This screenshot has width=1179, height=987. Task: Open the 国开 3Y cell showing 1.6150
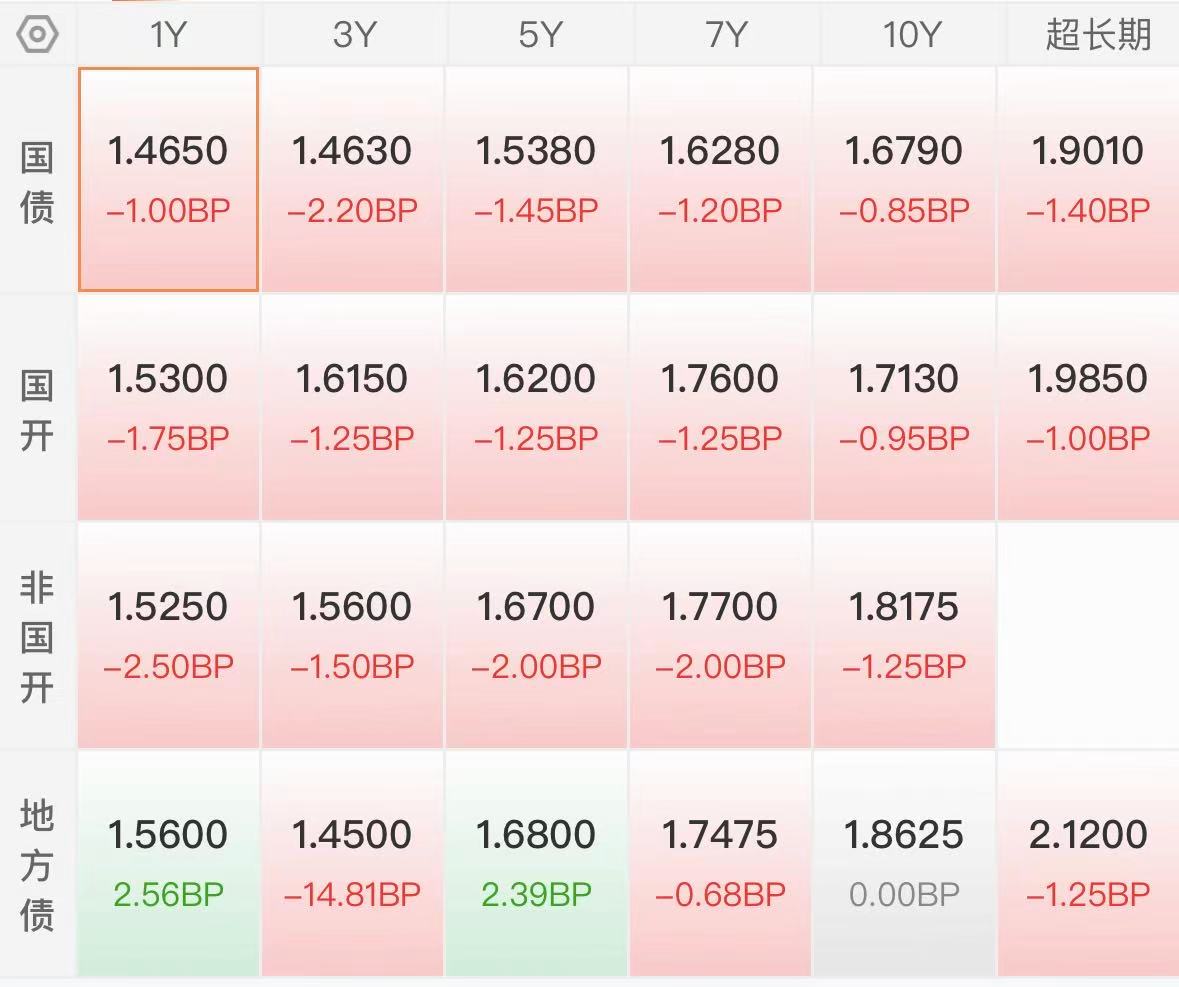pyautogui.click(x=352, y=407)
